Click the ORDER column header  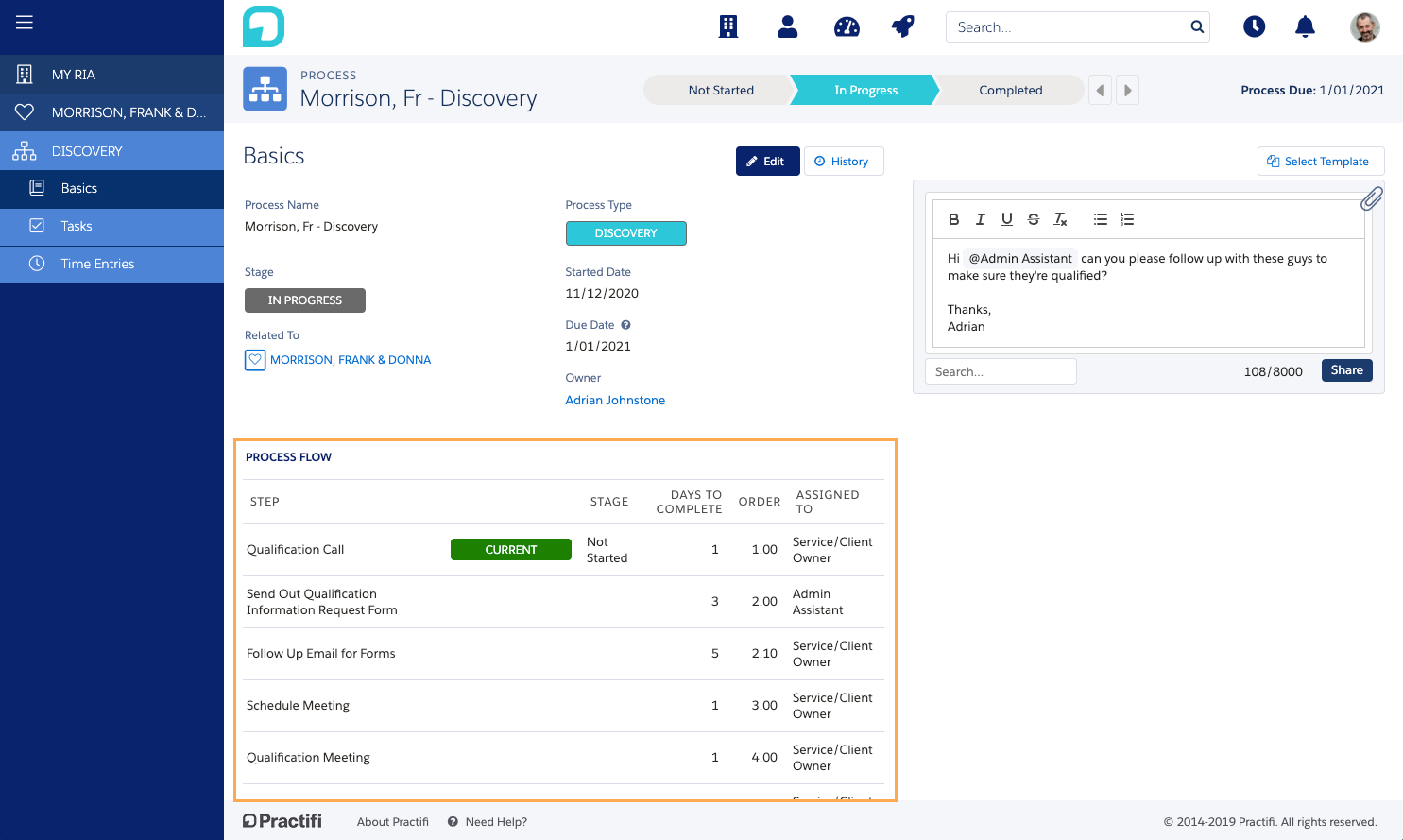coord(760,502)
